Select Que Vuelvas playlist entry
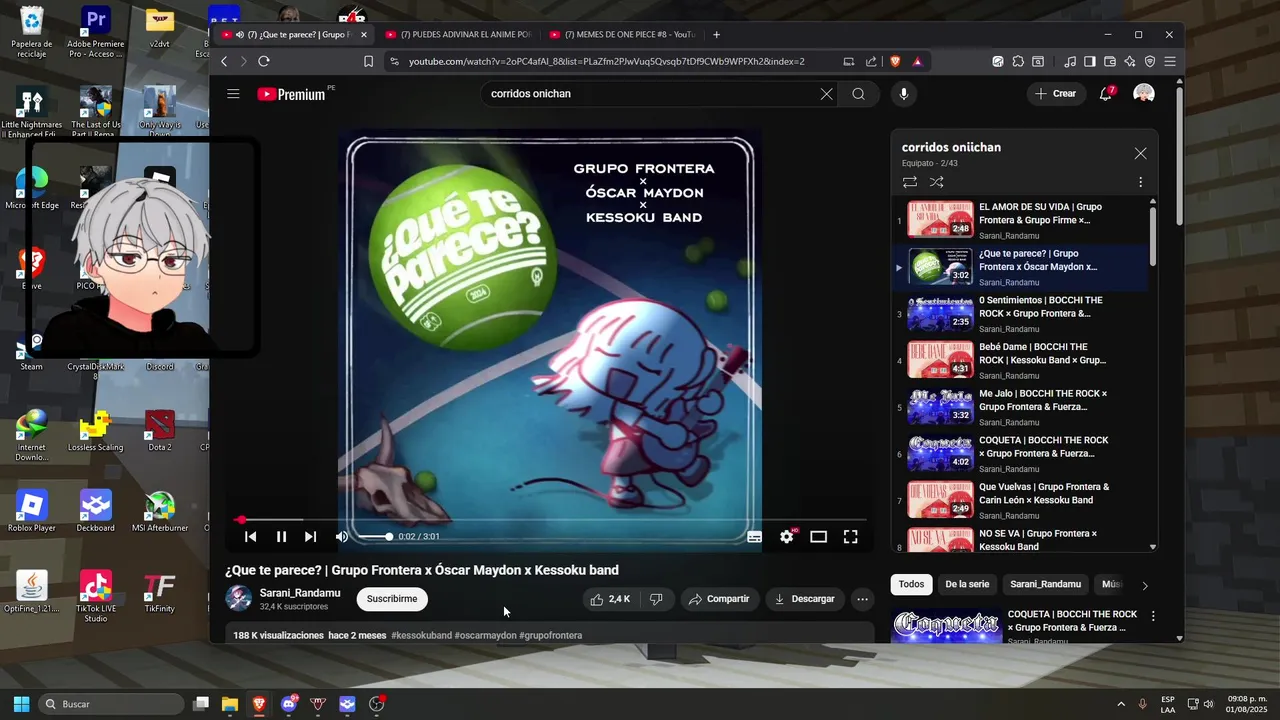 click(1020, 500)
